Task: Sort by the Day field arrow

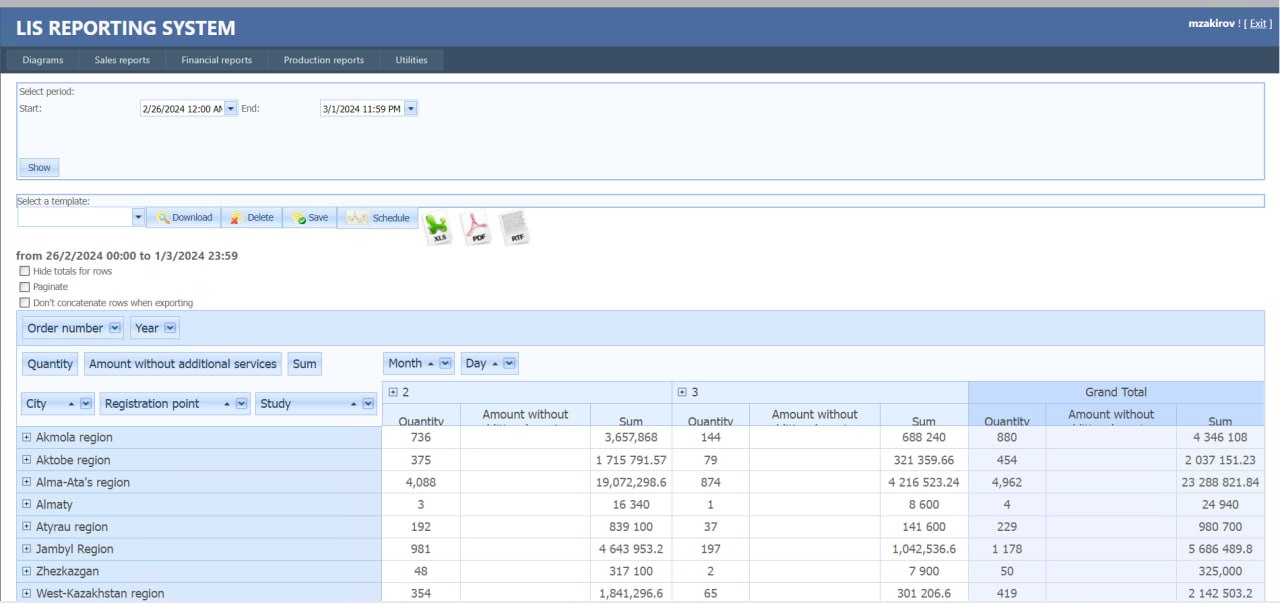Action: point(494,363)
